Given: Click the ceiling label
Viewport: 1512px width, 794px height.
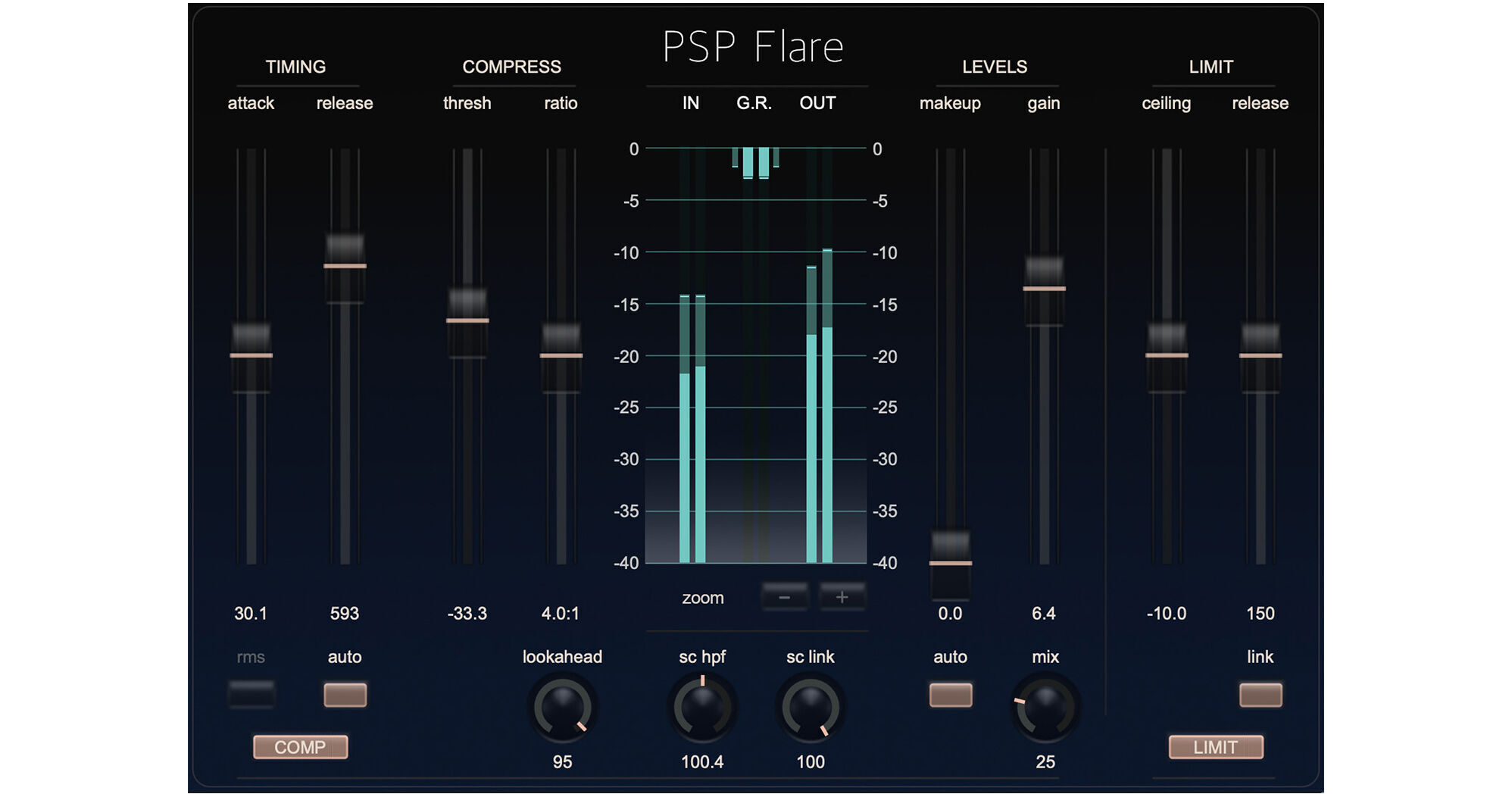Looking at the screenshot, I should point(1167,103).
